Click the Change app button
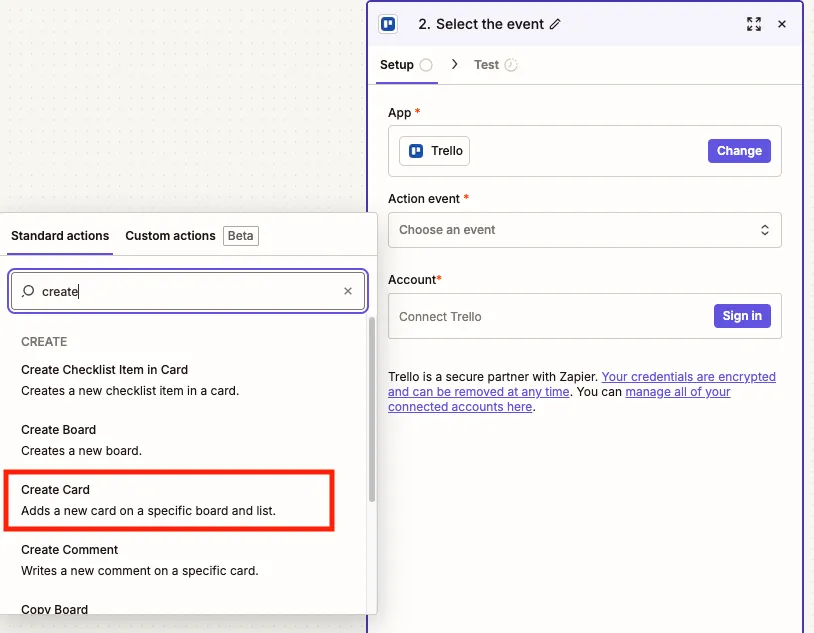The height and width of the screenshot is (633, 814). point(739,151)
